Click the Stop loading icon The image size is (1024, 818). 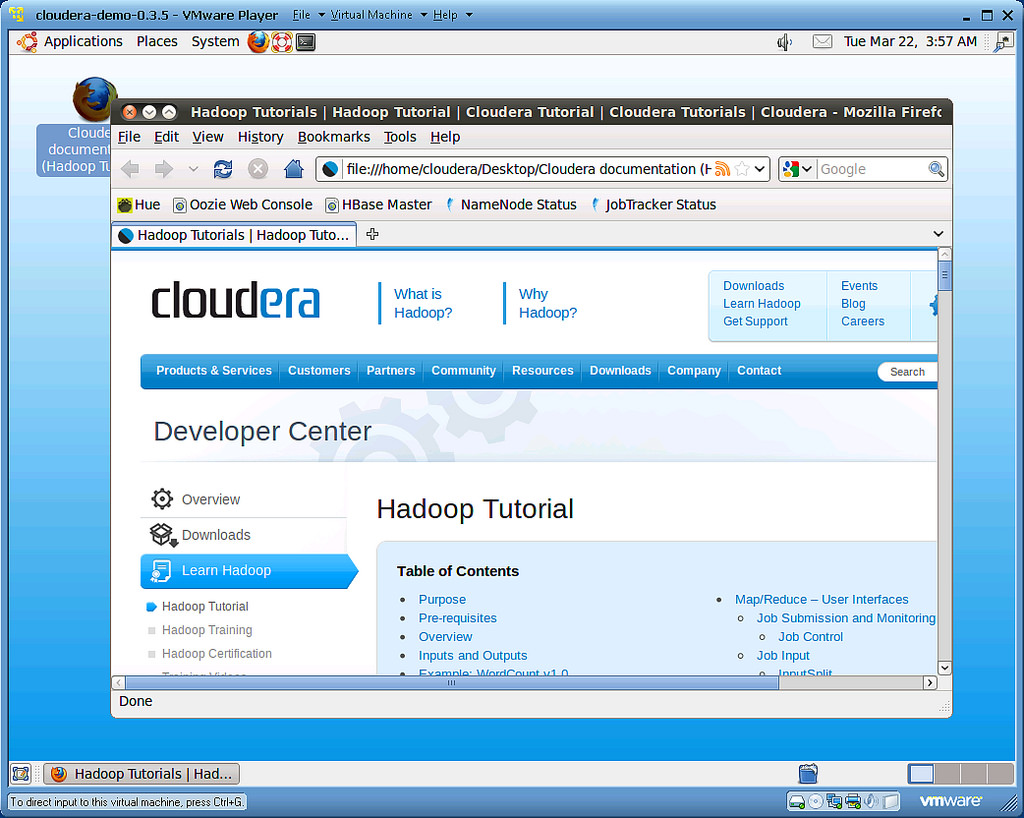pyautogui.click(x=257, y=168)
